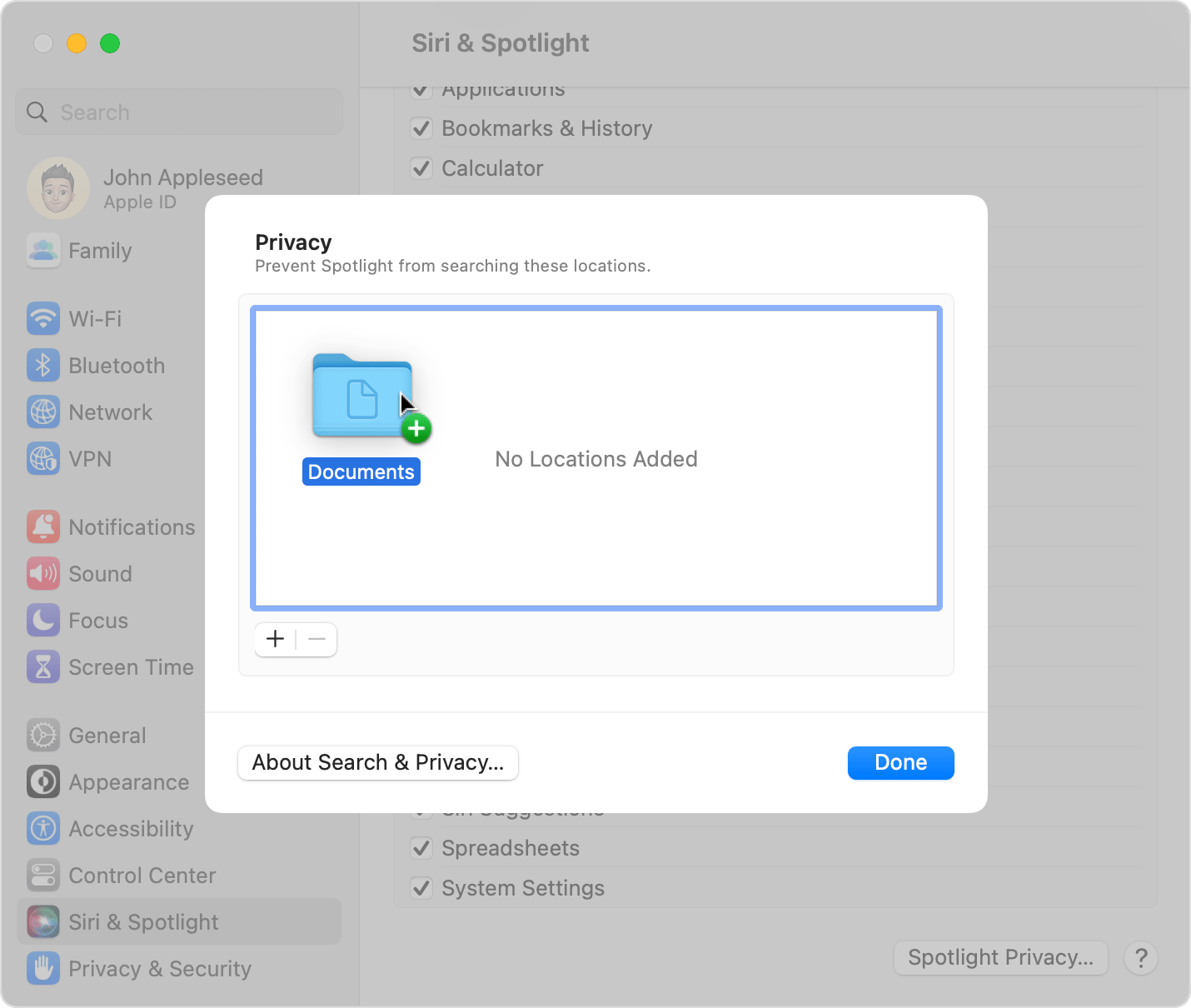Click the Network globe icon
The width and height of the screenshot is (1191, 1008).
(43, 412)
